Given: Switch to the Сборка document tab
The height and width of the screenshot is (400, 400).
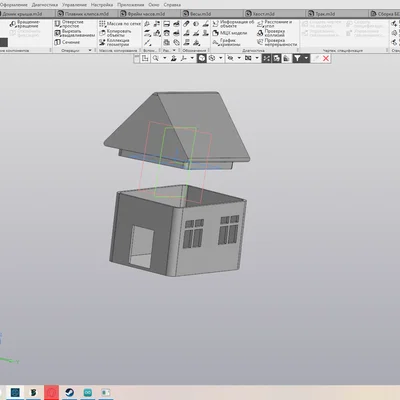Looking at the screenshot, I should pos(385,14).
